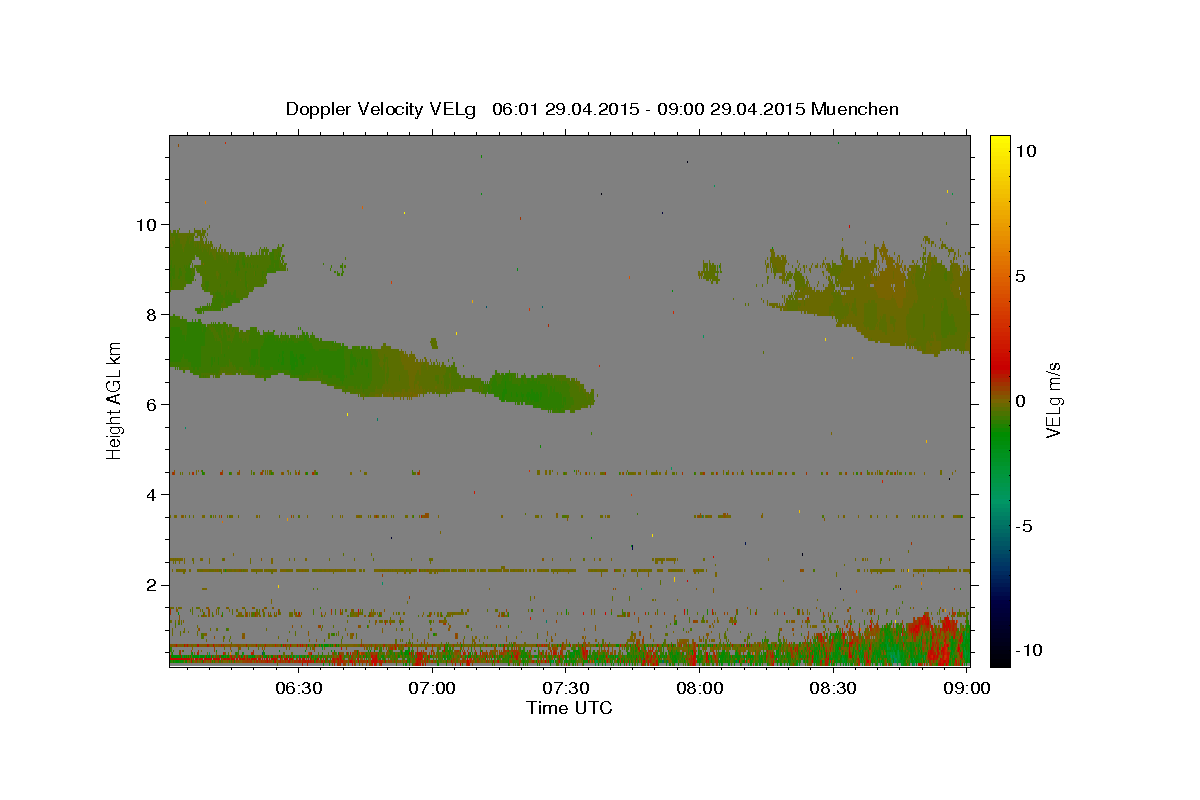Click the small cloud patch near 08:00 at 9 km
This screenshot has height=800, width=1200.
pos(710,271)
